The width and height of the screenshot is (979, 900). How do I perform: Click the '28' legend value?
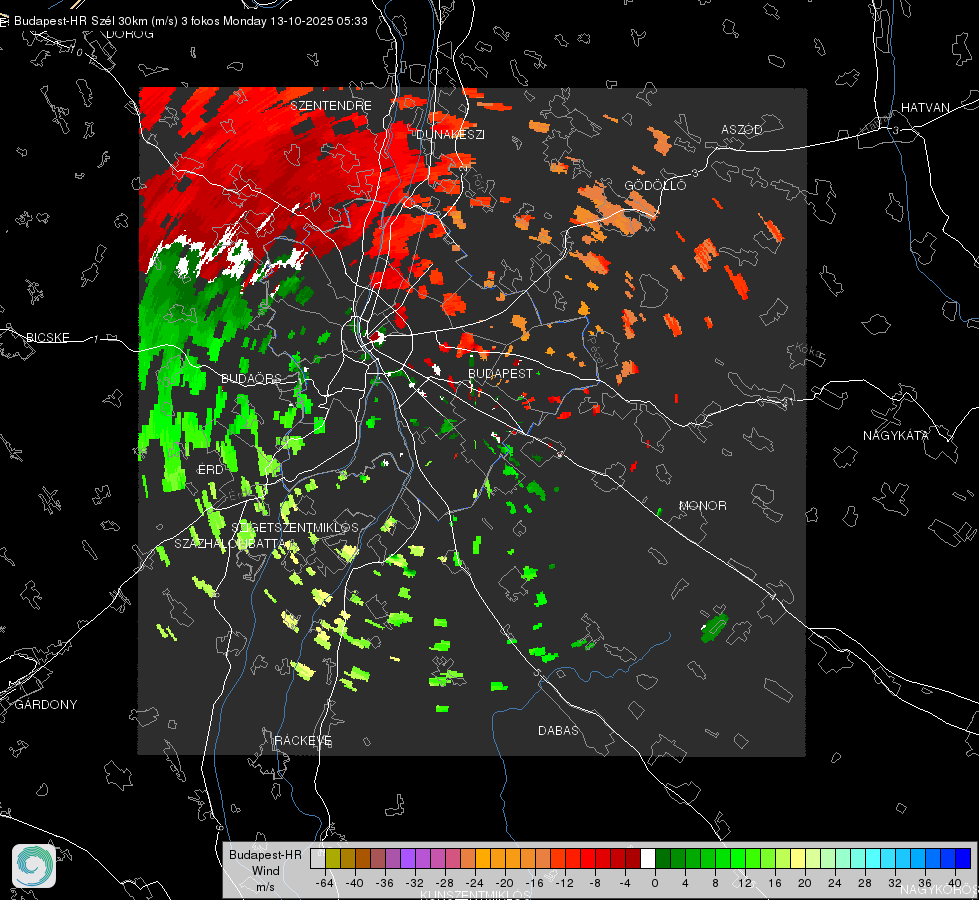864,883
